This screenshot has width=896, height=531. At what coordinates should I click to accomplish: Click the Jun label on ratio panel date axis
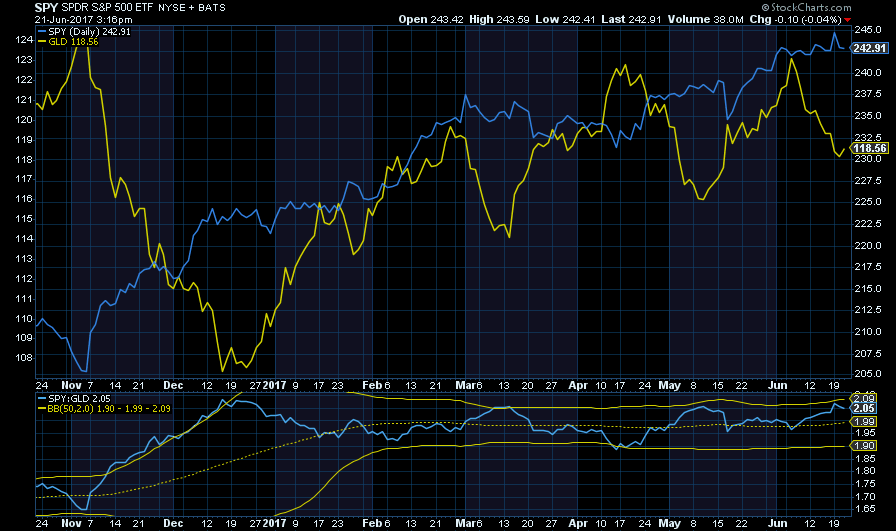(777, 523)
